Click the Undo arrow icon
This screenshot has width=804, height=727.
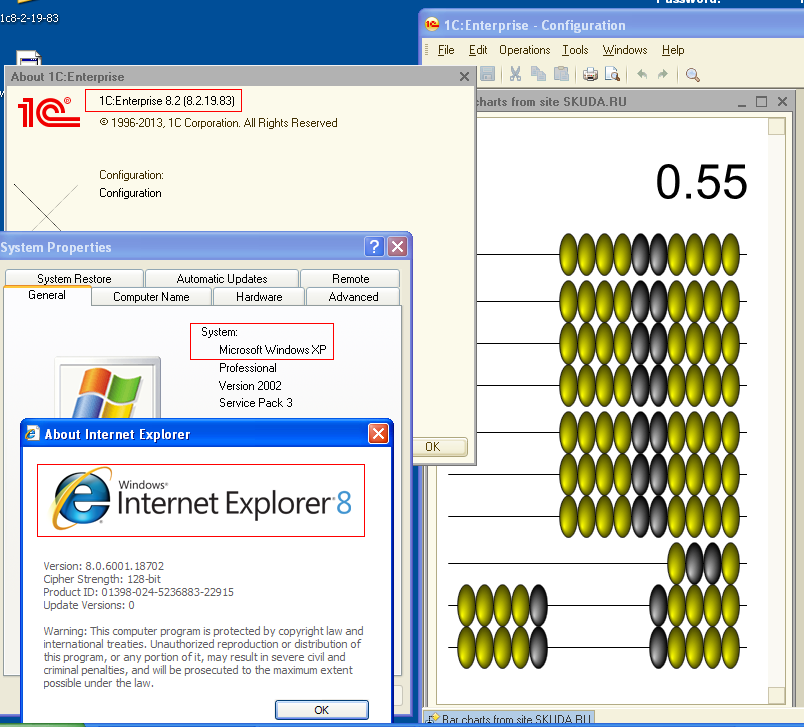pos(642,74)
